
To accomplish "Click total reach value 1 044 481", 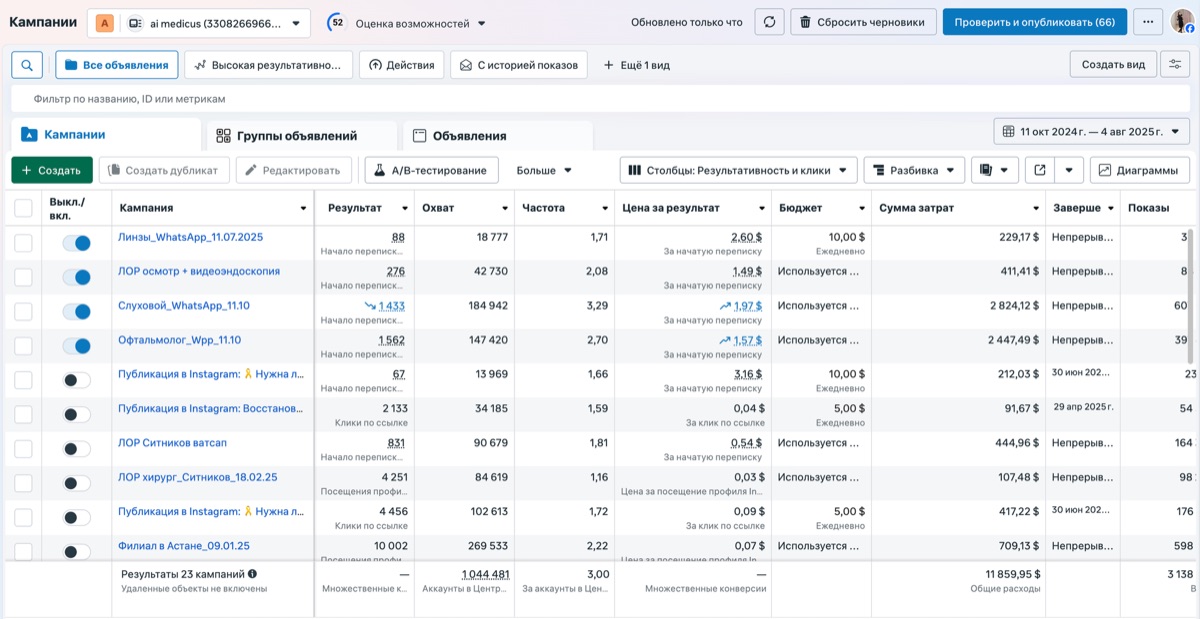I will (485, 574).
